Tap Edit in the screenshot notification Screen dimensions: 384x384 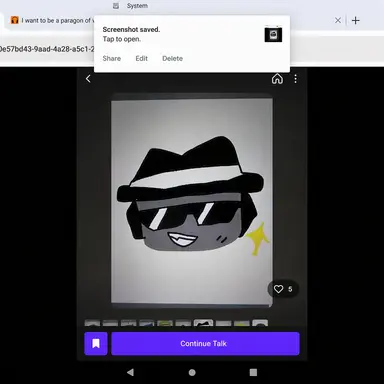(142, 58)
